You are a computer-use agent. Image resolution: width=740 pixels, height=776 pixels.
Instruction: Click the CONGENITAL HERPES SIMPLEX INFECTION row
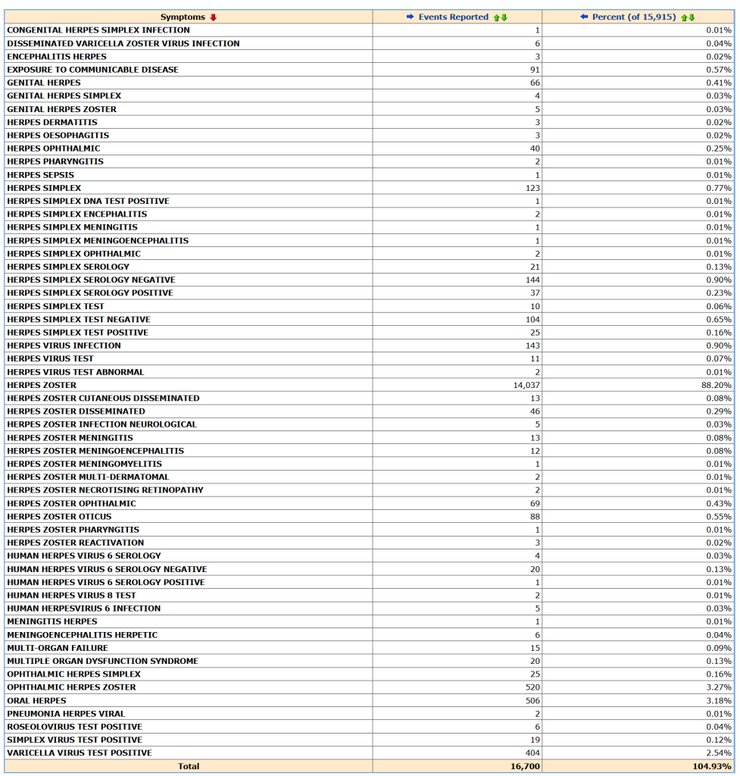click(x=369, y=30)
